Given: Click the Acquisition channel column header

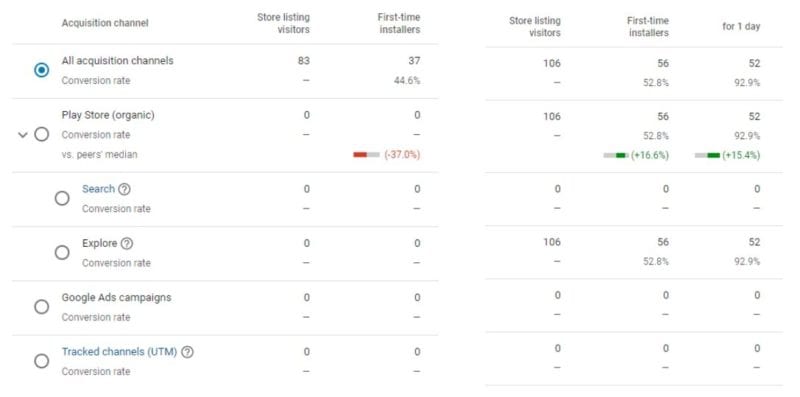Looking at the screenshot, I should click(105, 23).
